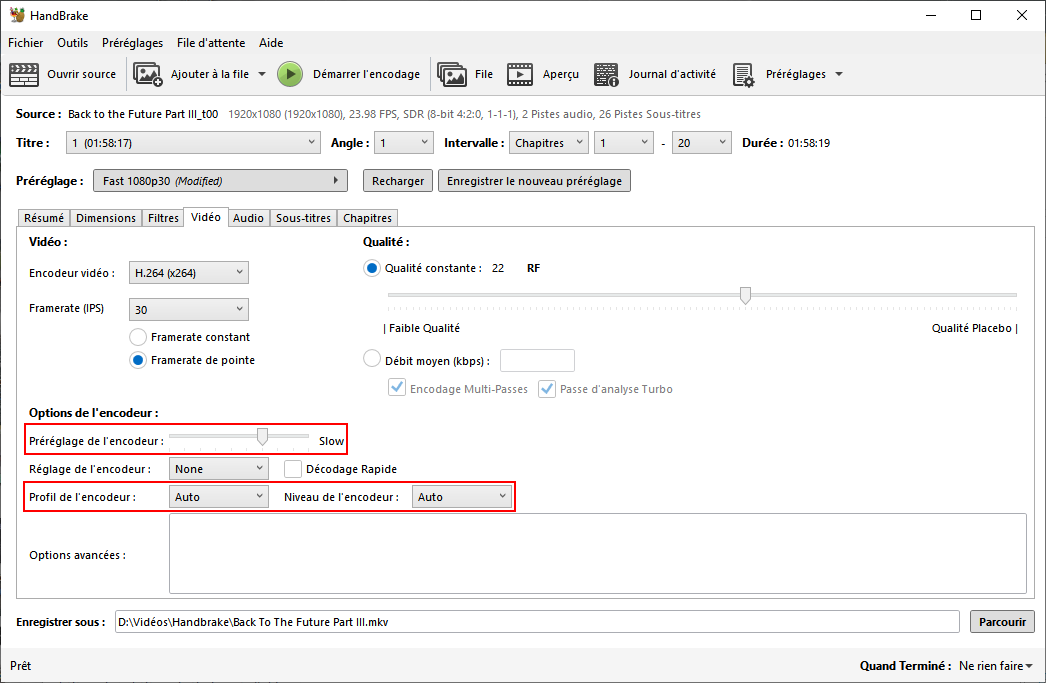Image resolution: width=1046 pixels, height=683 pixels.
Task: Open the File queue icon
Action: coord(452,74)
